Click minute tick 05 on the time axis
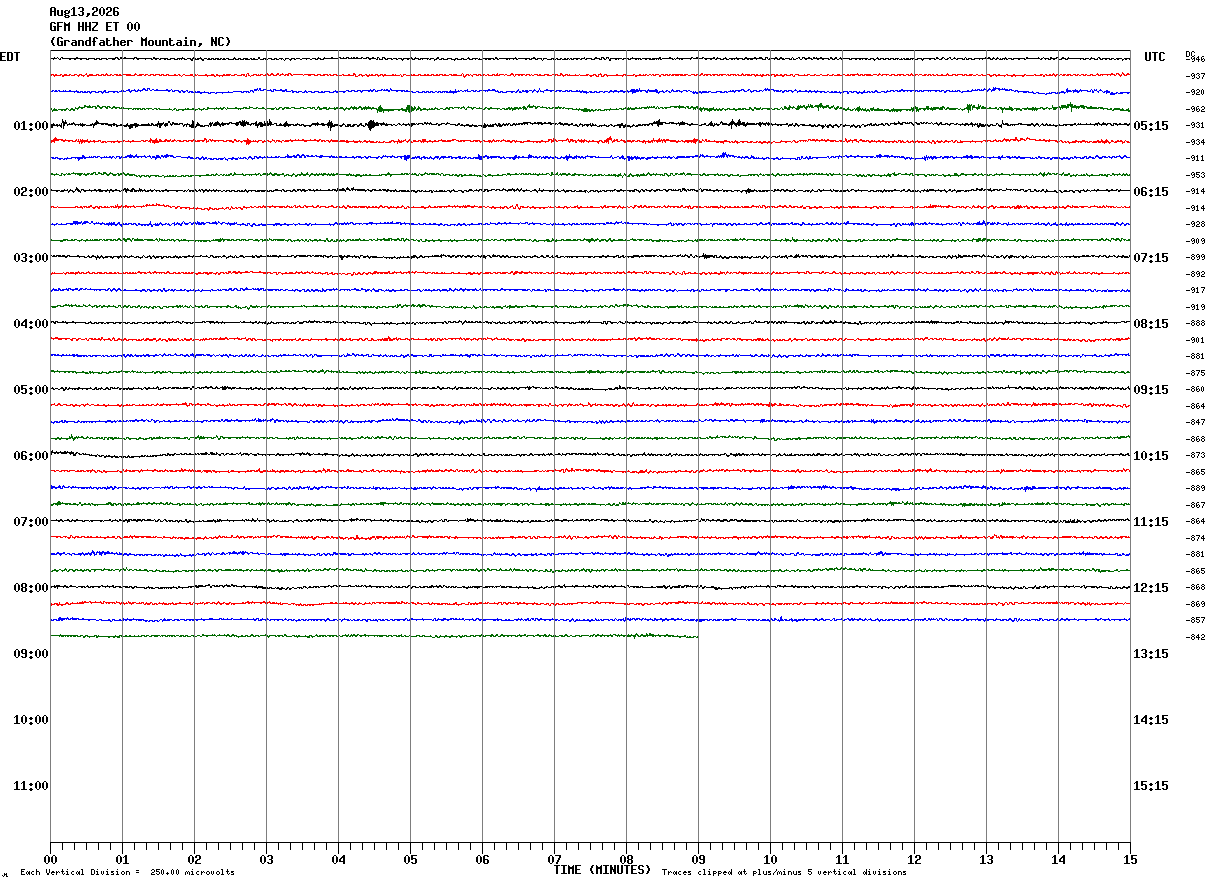 click(410, 860)
